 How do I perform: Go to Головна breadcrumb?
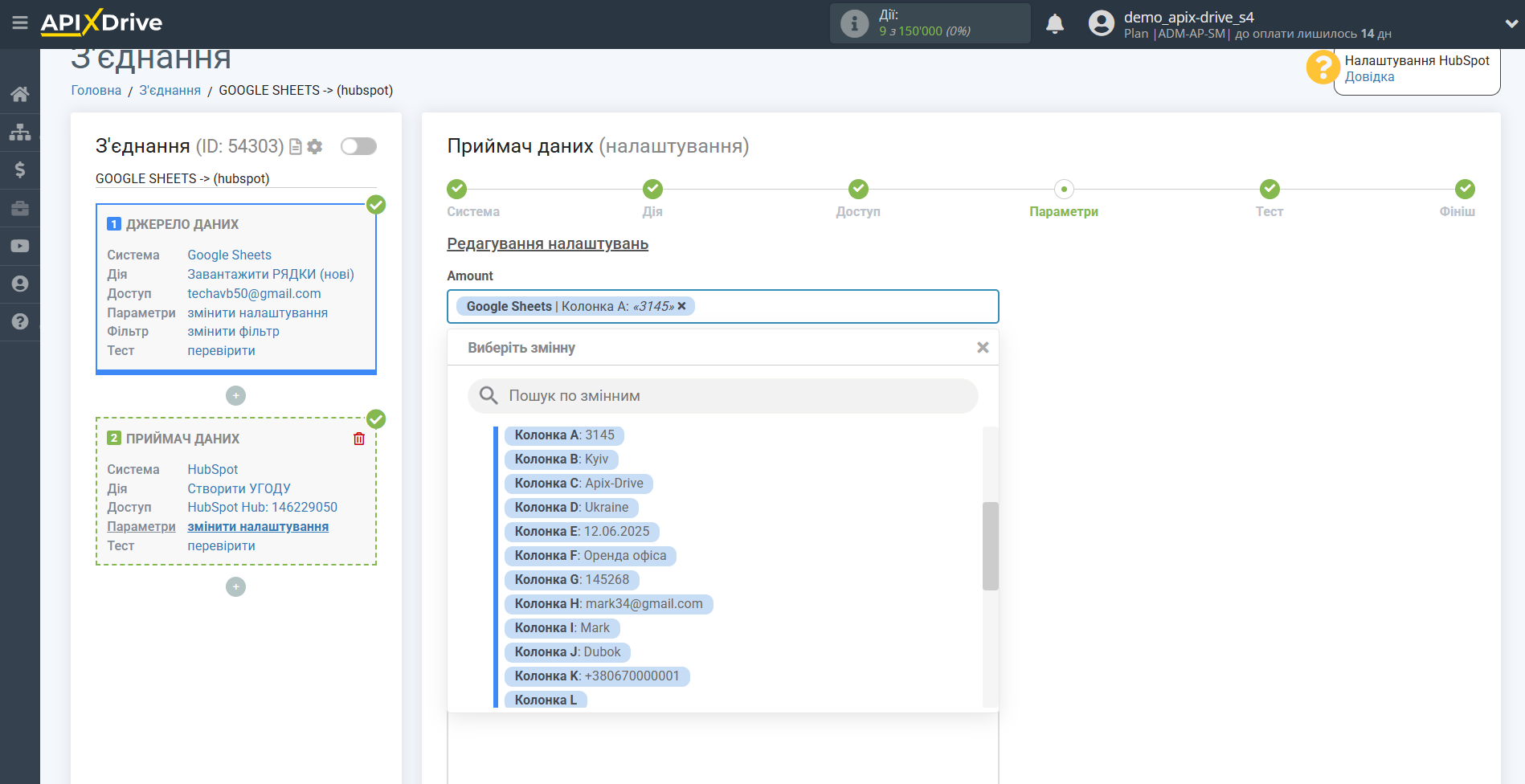click(x=96, y=91)
